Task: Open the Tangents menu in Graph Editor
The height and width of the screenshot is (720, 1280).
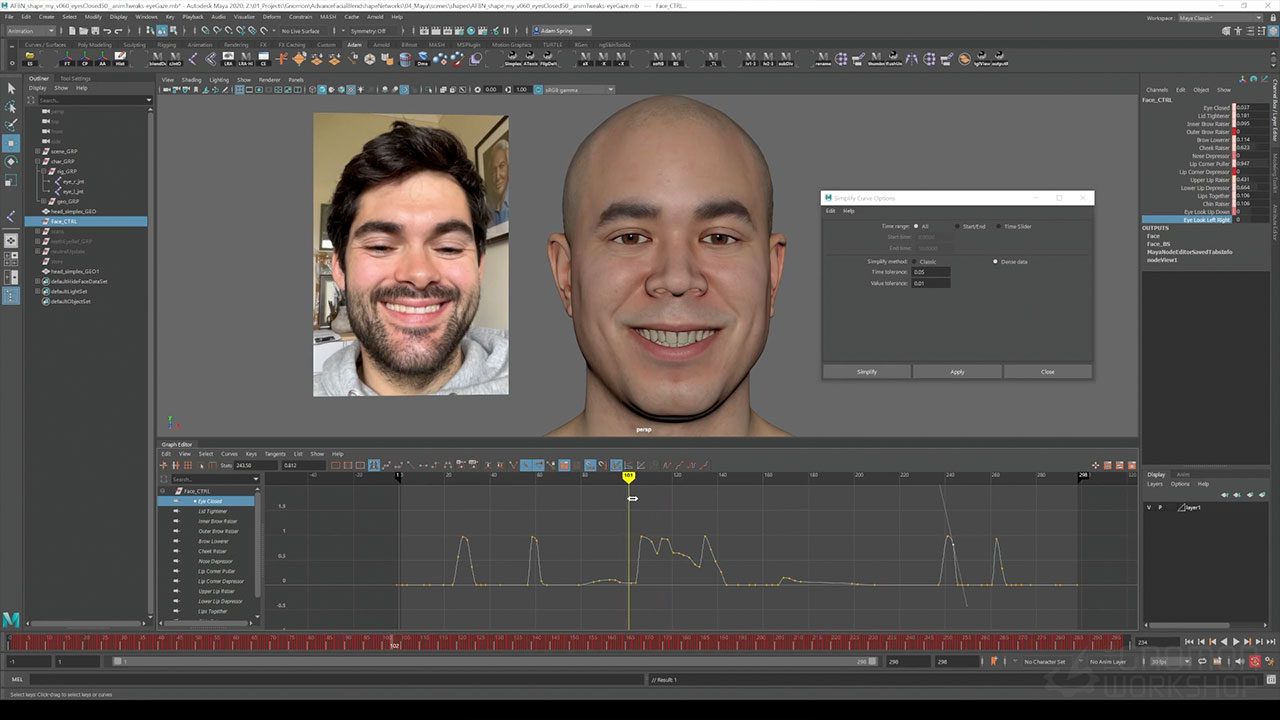Action: click(x=274, y=454)
